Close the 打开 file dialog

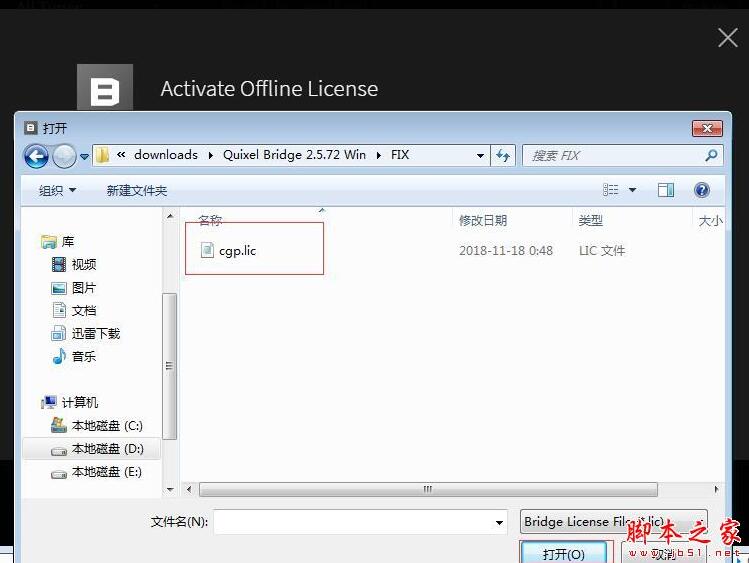click(x=707, y=128)
